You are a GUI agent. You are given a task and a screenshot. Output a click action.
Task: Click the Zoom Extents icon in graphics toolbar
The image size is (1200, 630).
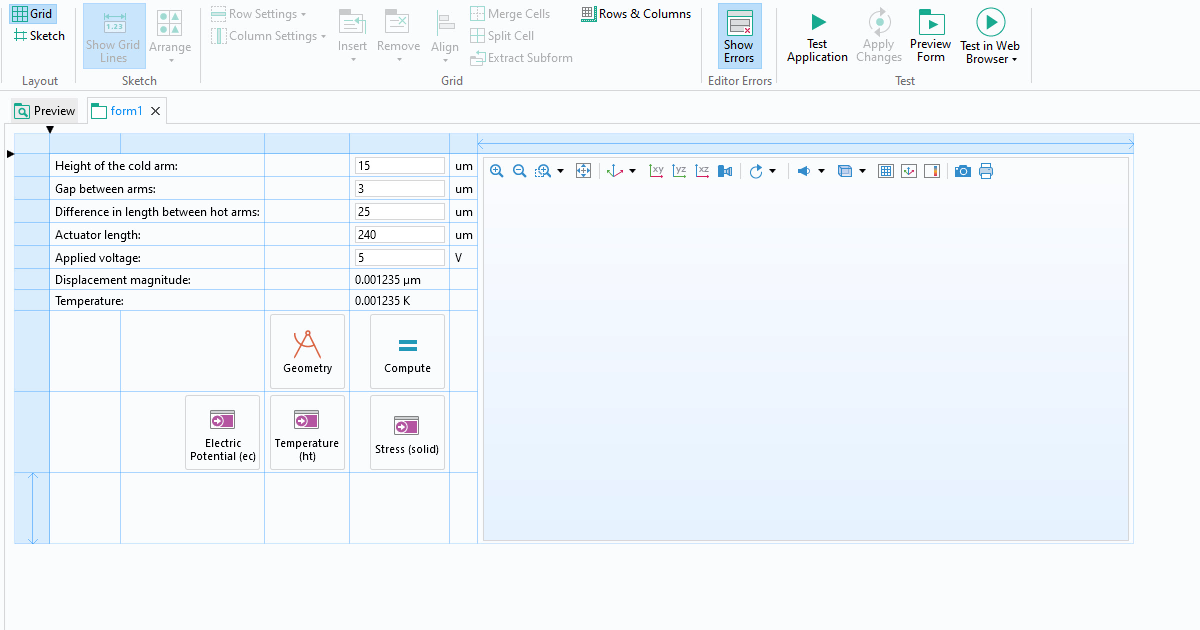click(583, 171)
